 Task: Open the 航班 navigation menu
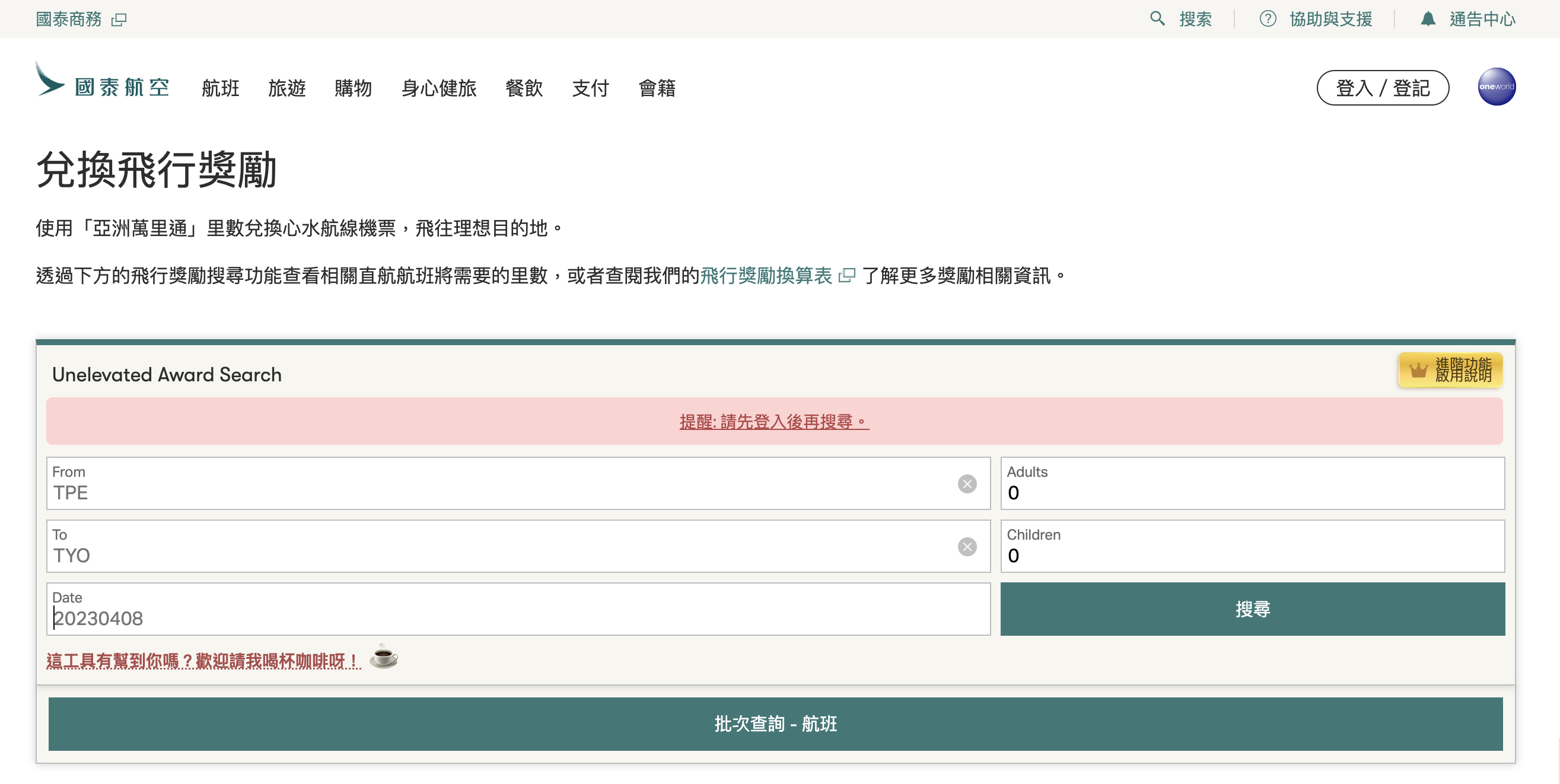(x=221, y=88)
